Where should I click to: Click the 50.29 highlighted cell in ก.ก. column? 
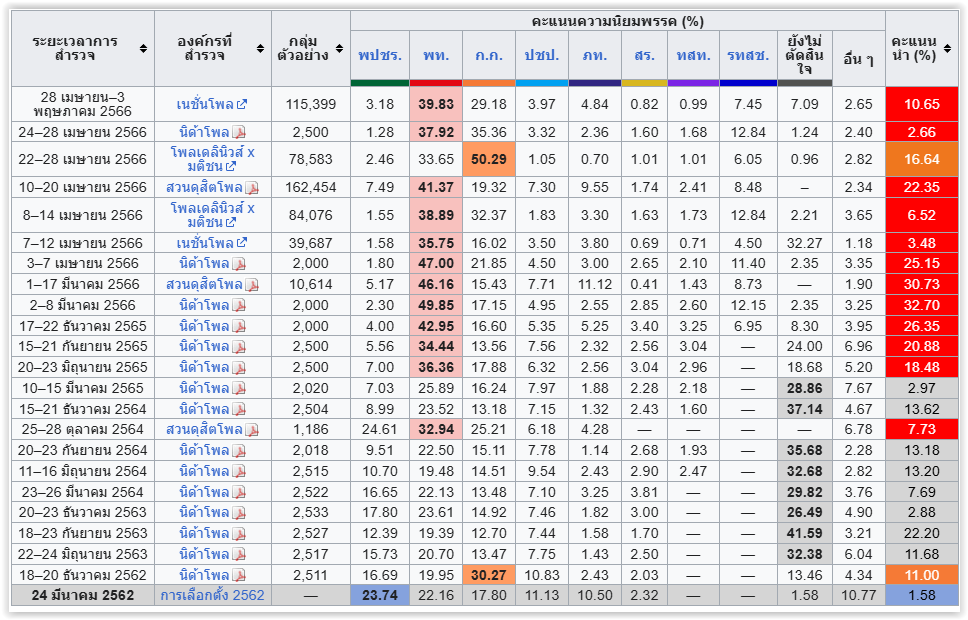coord(489,159)
